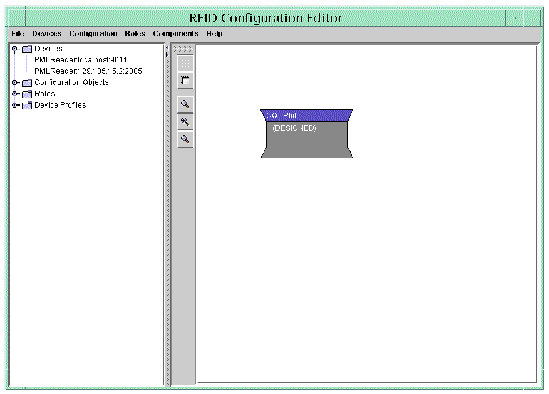Click the (DESIGNED) label in component box

click(294, 128)
